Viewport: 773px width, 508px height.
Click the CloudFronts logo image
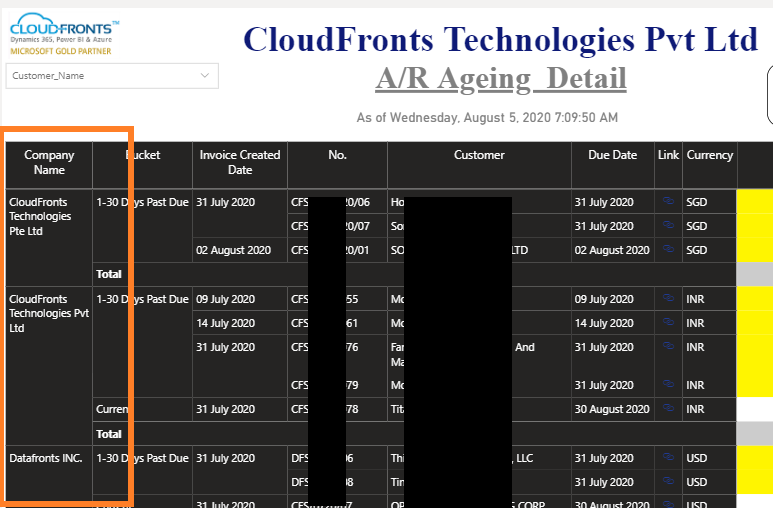tap(64, 35)
